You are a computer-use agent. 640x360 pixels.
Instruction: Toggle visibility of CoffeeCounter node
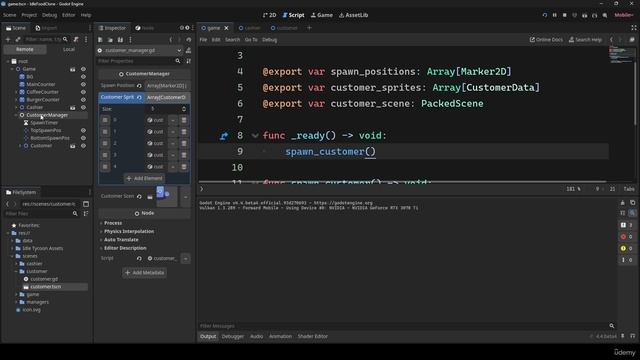[x=83, y=92]
